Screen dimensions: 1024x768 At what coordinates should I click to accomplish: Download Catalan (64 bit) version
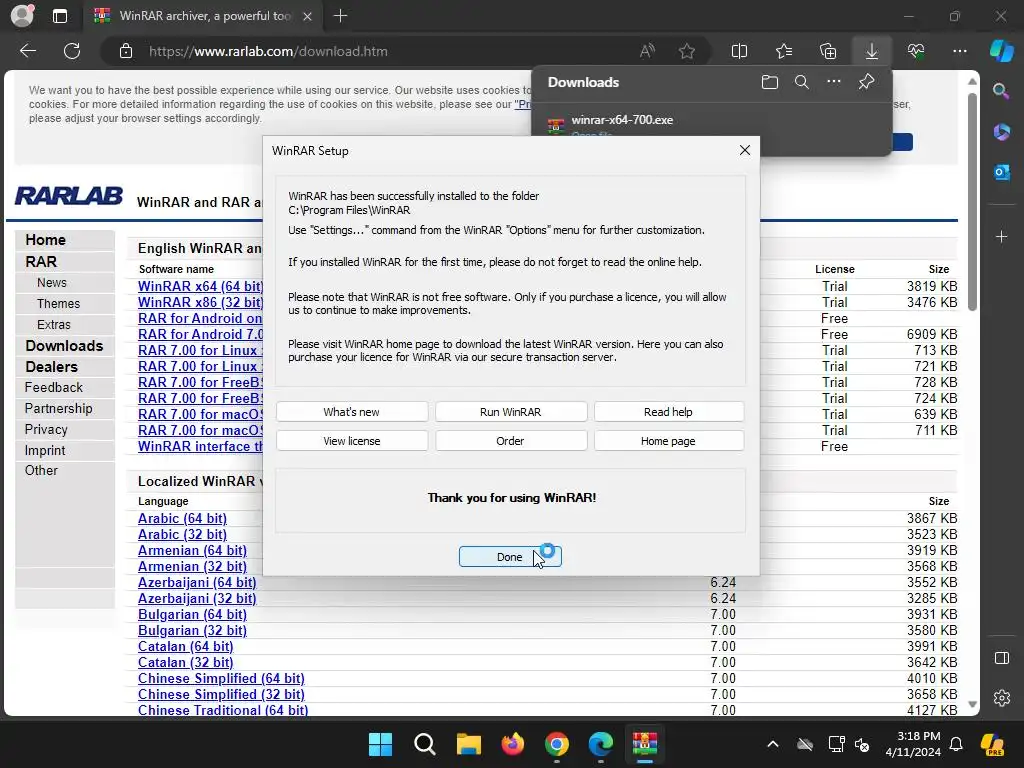pyautogui.click(x=185, y=647)
